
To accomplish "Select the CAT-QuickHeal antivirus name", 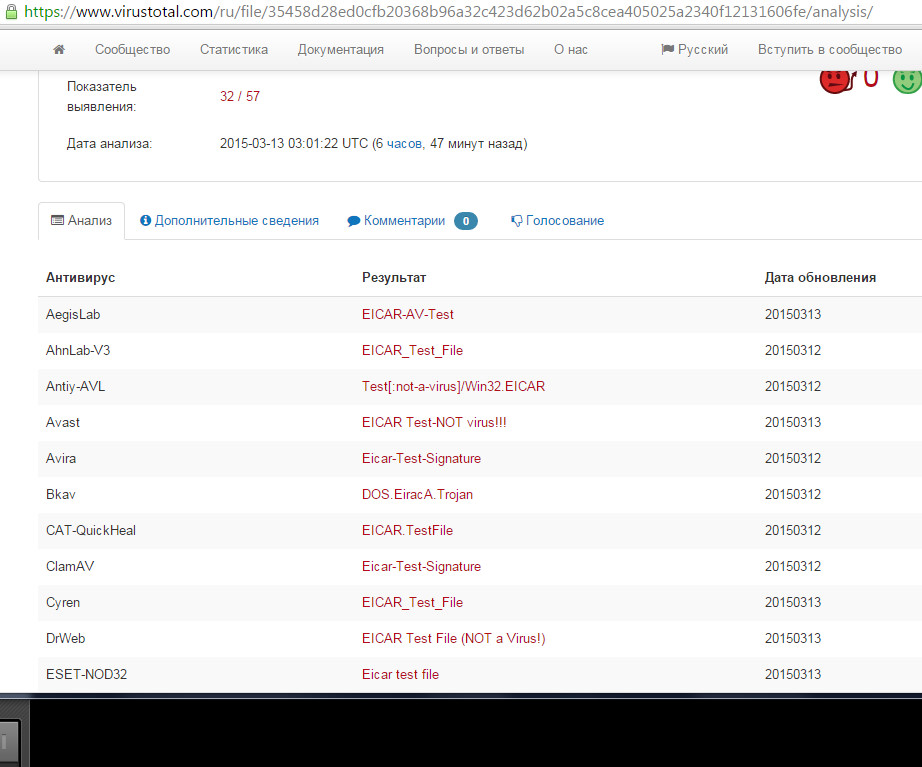I will (x=91, y=531).
